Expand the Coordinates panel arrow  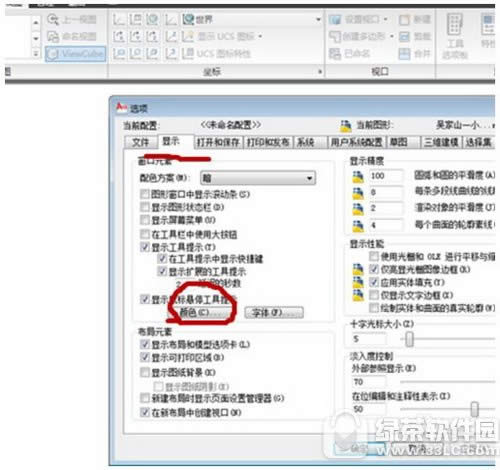(320, 71)
